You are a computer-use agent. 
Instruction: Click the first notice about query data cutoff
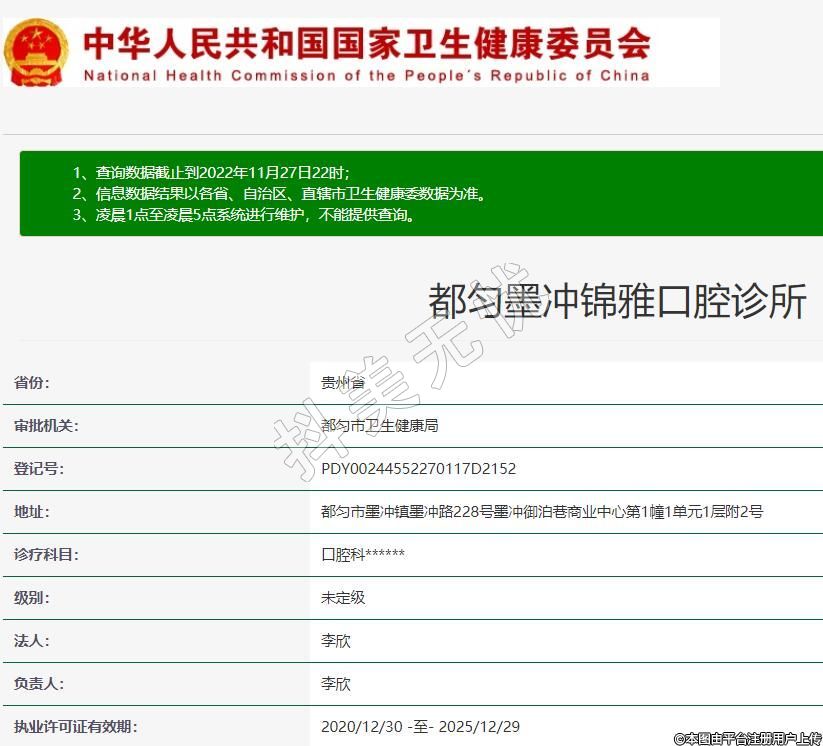tap(211, 172)
